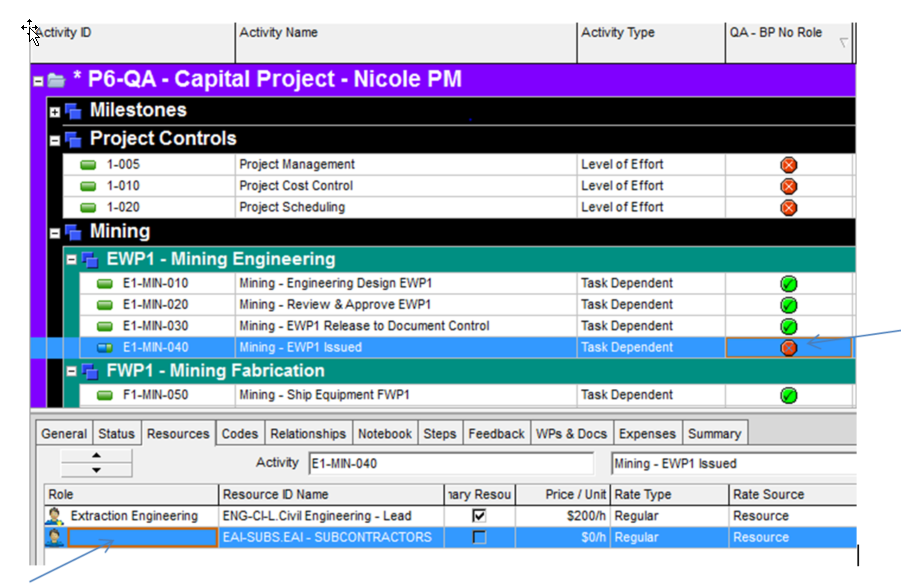Viewport: 901px width, 588px height.
Task: Click the empty Role cell for EAI-SUBS
Action: point(141,538)
